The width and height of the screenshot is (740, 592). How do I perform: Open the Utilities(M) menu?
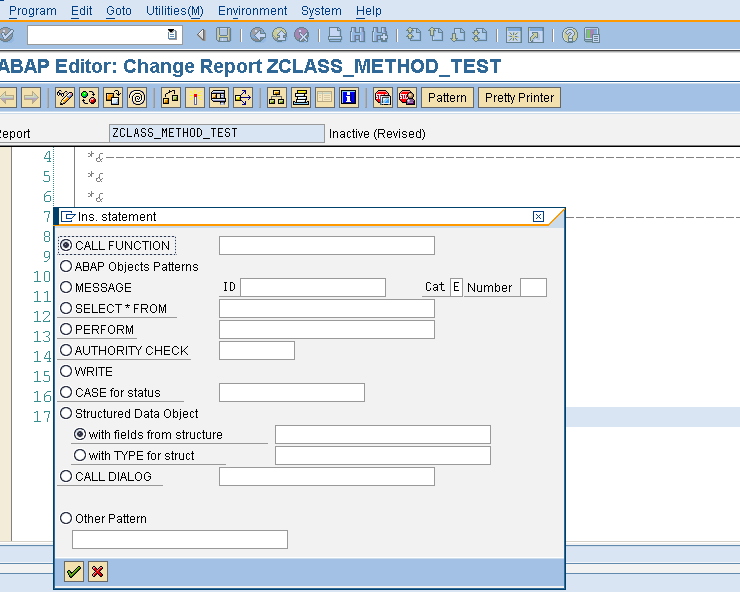coord(175,10)
